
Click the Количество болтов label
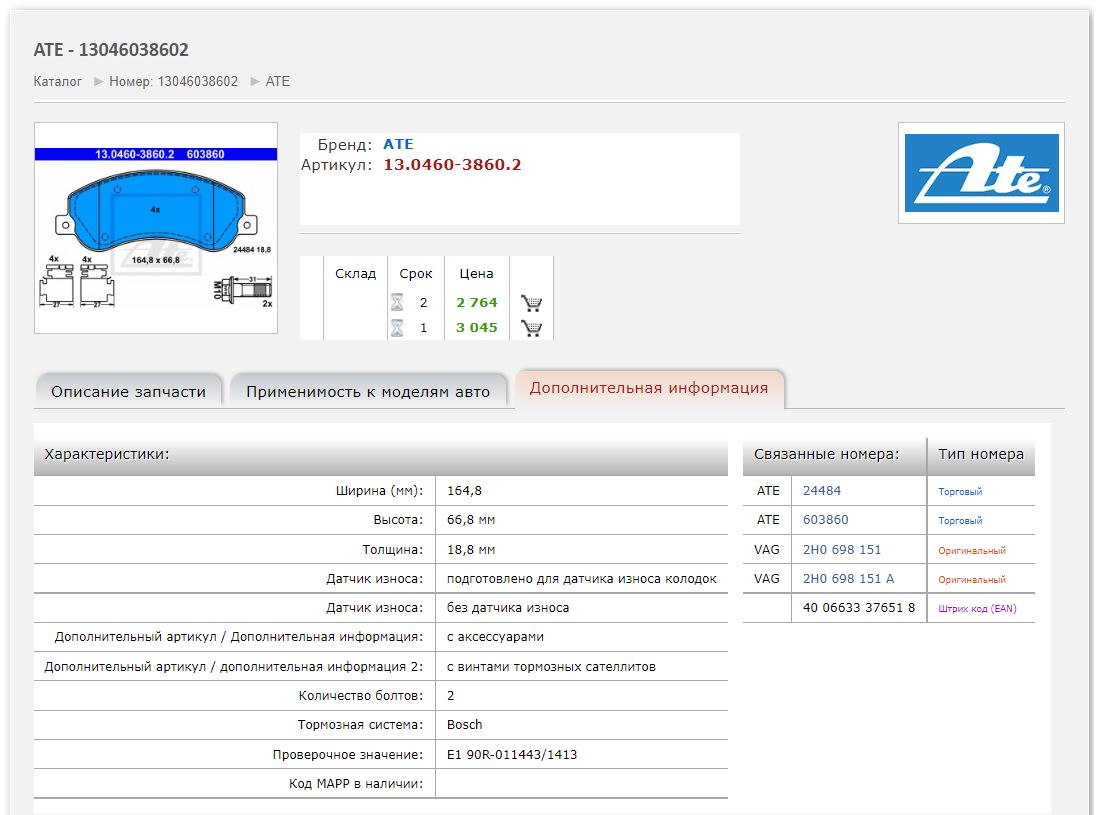click(x=361, y=695)
